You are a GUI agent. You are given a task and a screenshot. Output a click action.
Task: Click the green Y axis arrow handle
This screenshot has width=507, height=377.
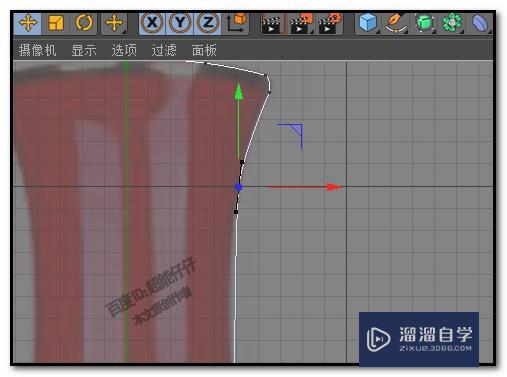pyautogui.click(x=239, y=91)
